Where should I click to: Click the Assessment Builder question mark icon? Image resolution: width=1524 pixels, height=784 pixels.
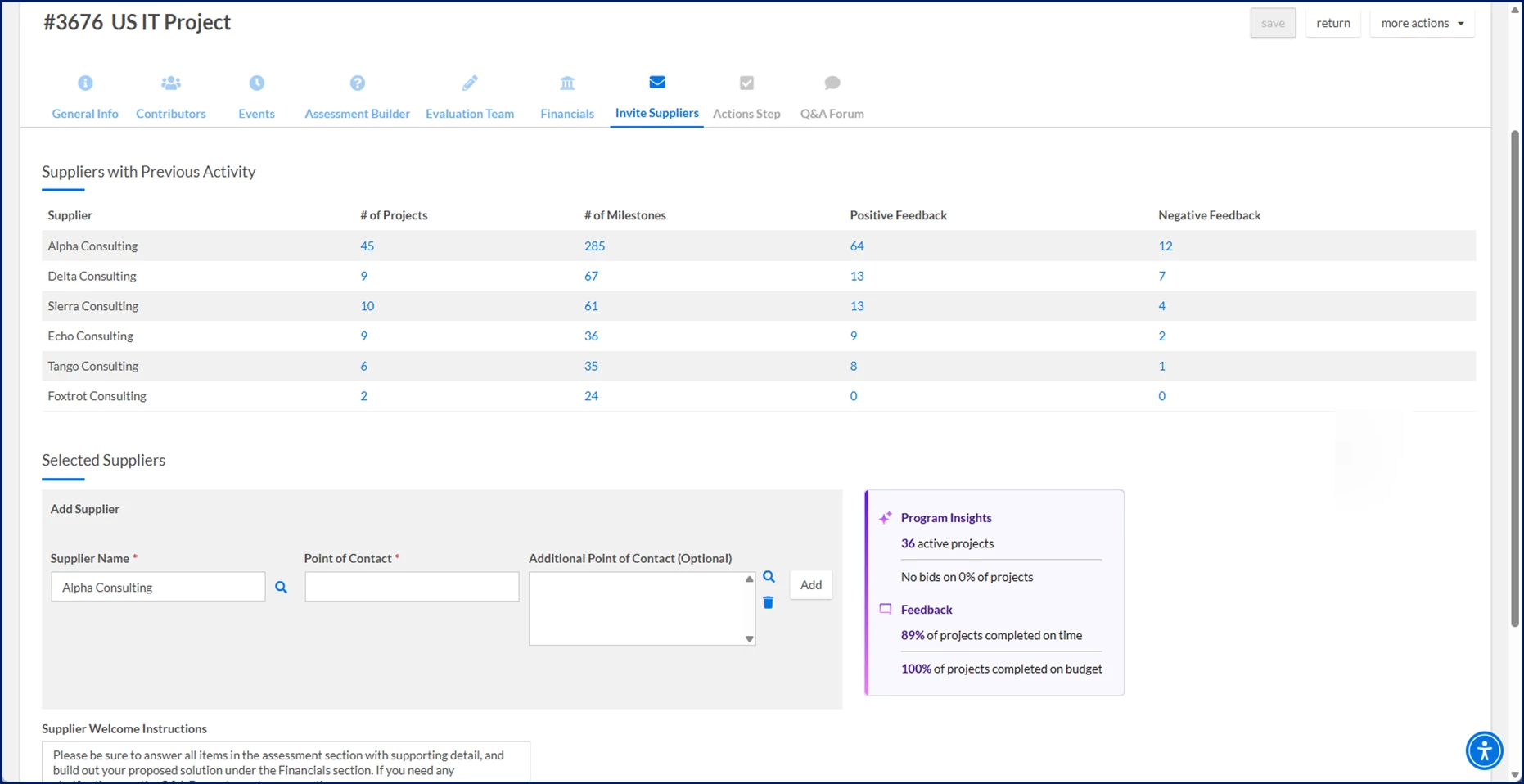coord(357,83)
